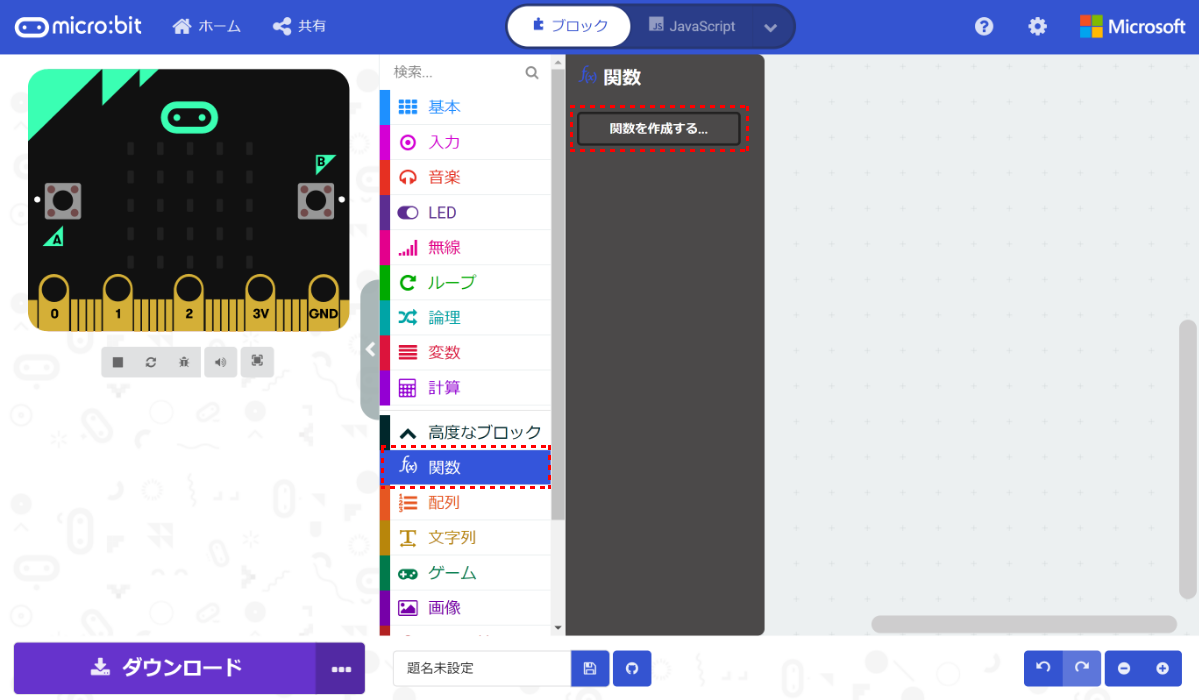Screen dimensions: 1200x700
Task: Open the editor settings gear
Action: click(1037, 26)
